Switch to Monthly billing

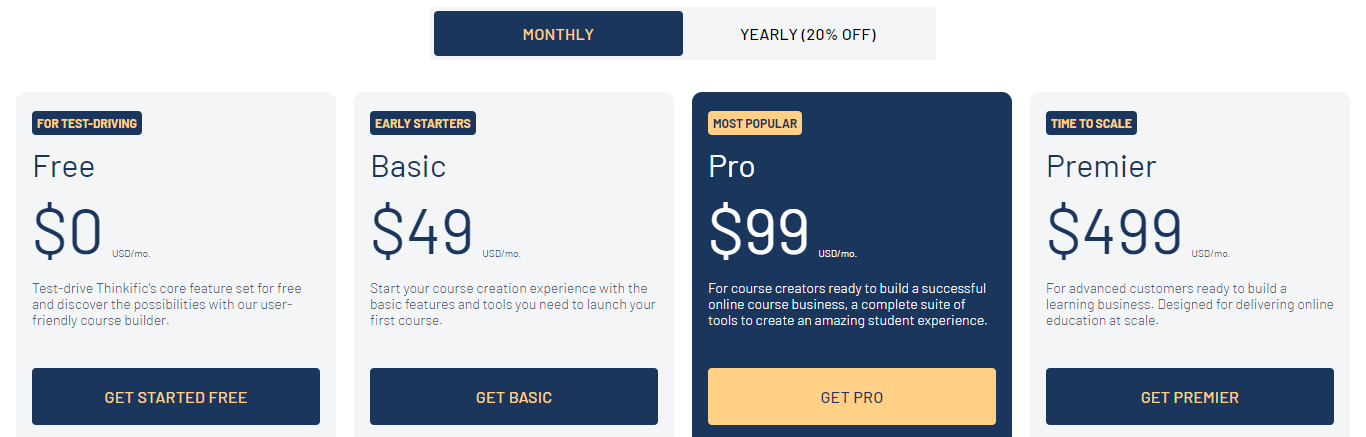coord(558,34)
